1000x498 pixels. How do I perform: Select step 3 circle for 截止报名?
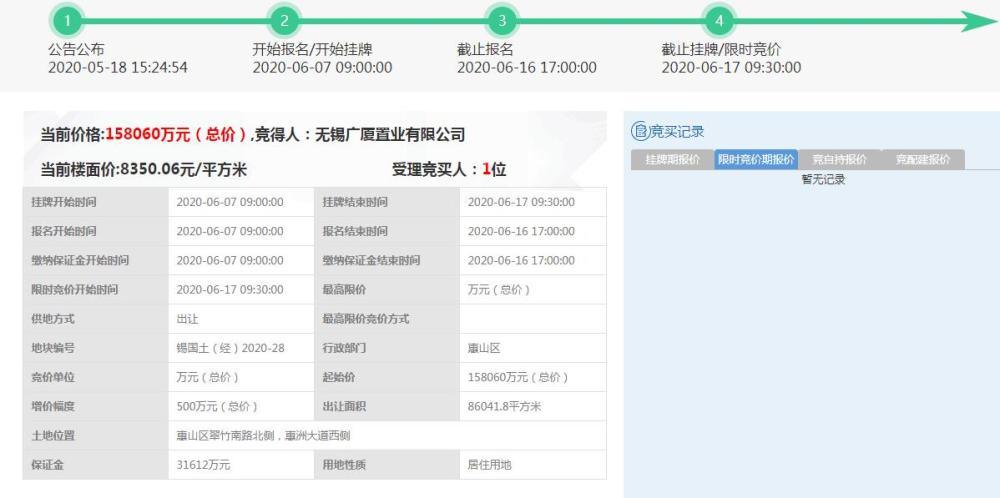tap(502, 21)
